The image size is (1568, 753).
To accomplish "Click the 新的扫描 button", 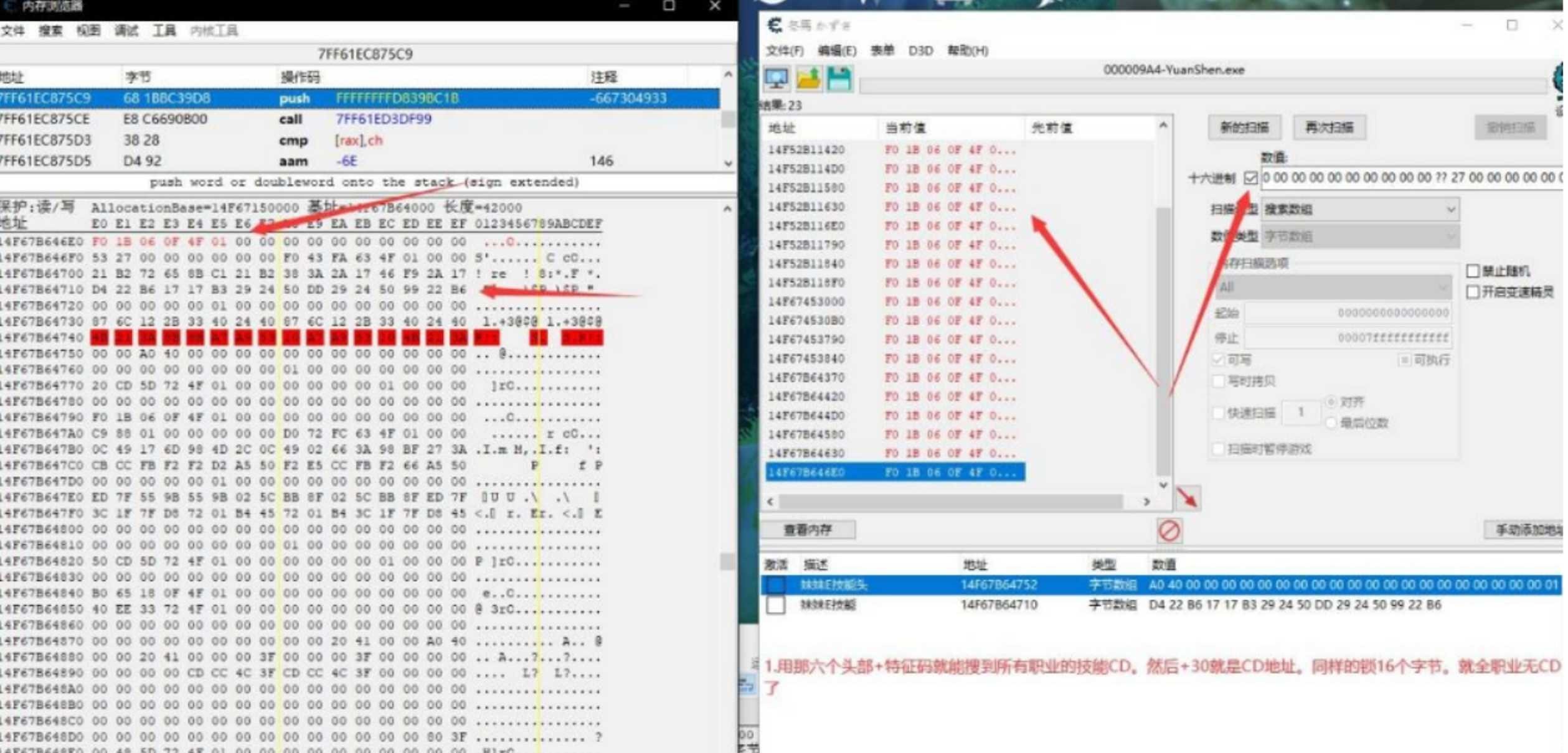I will coord(1244,128).
